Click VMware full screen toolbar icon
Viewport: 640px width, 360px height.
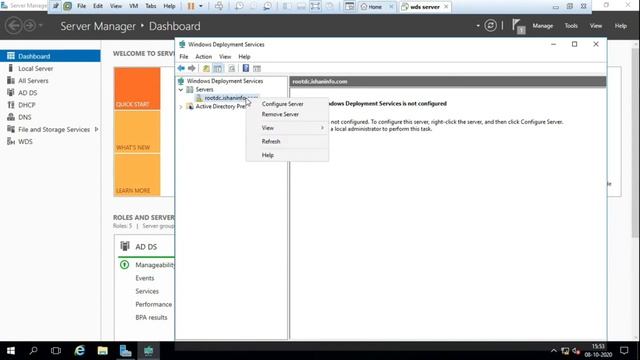pos(315,6)
